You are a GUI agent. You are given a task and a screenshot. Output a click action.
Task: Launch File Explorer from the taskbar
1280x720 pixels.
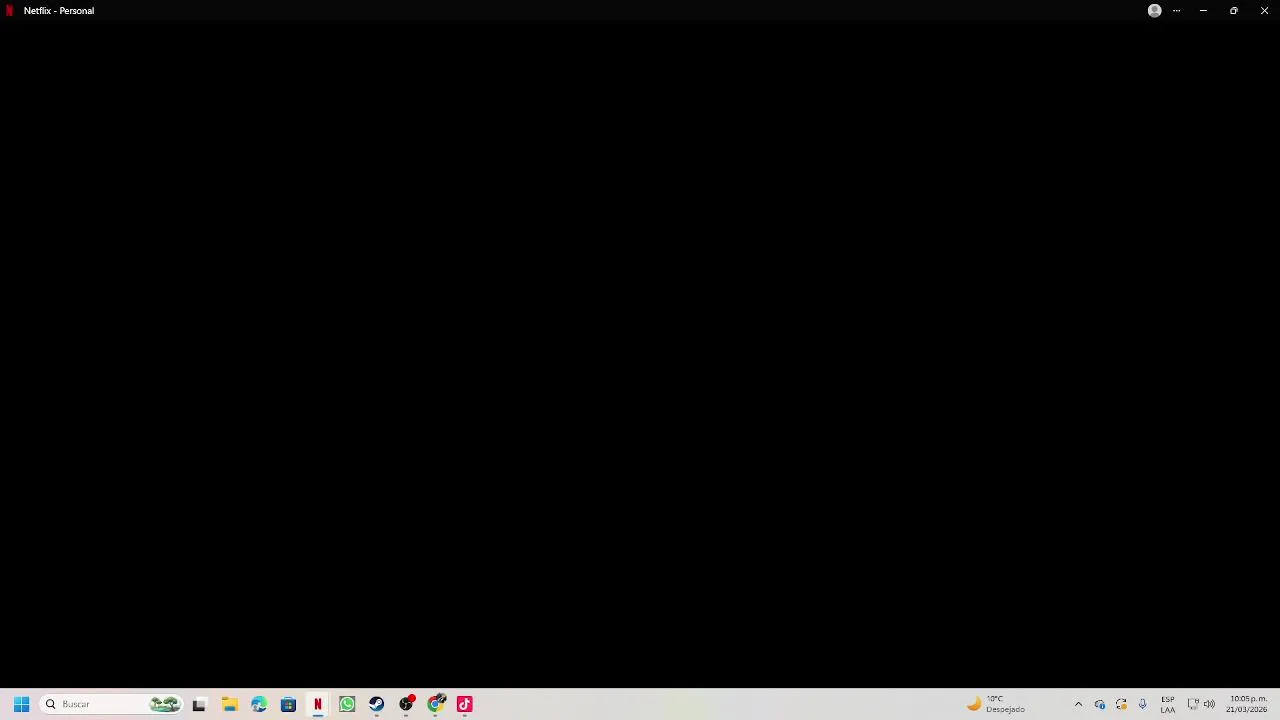tap(229, 704)
